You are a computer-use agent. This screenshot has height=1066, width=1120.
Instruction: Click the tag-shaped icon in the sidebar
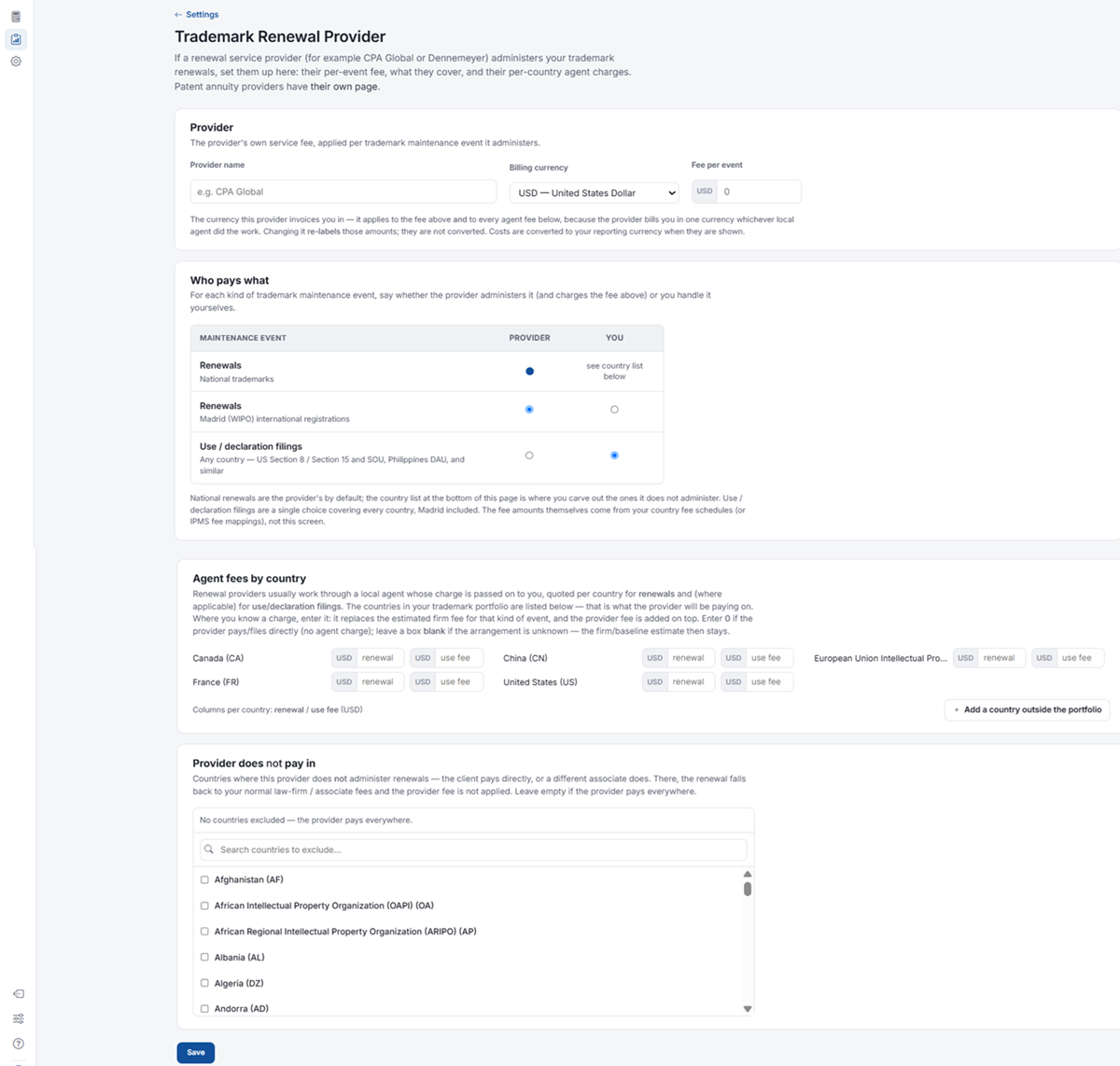pyautogui.click(x=18, y=994)
